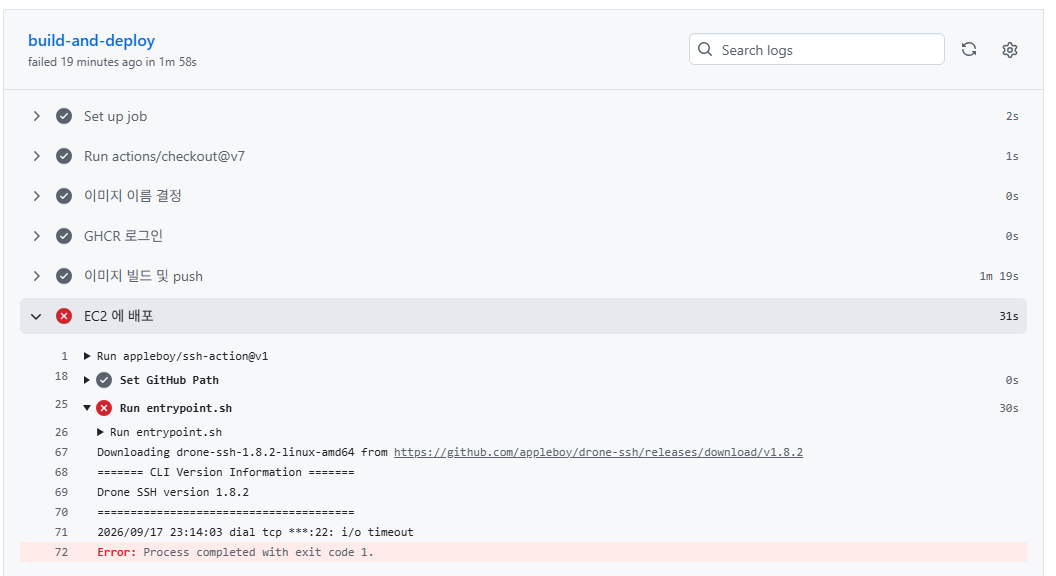The height and width of the screenshot is (576, 1056).
Task: Expand the 이미지 빌드 및 push step
Action: pos(36,276)
